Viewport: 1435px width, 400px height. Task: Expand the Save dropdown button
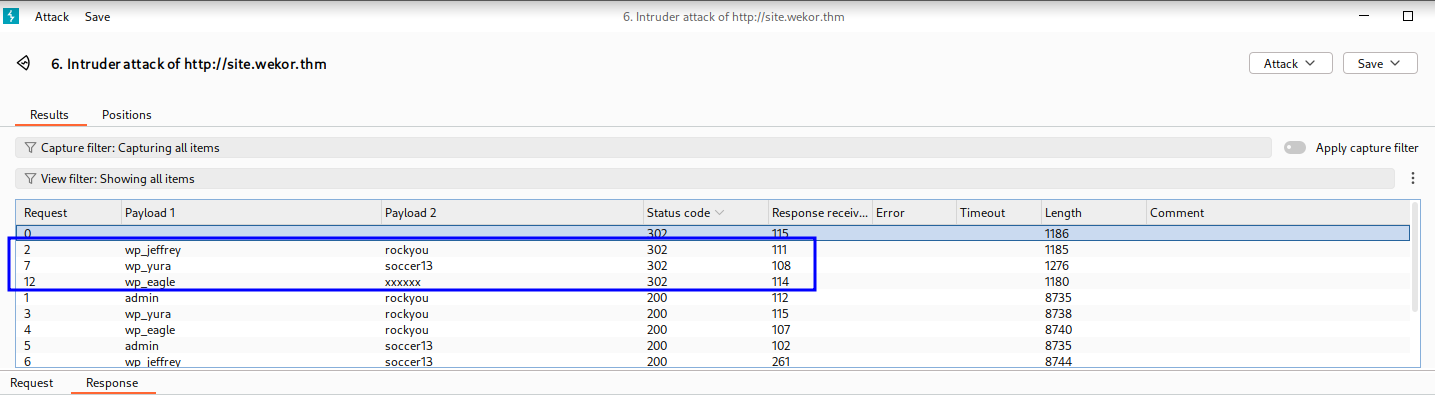[x=1379, y=63]
